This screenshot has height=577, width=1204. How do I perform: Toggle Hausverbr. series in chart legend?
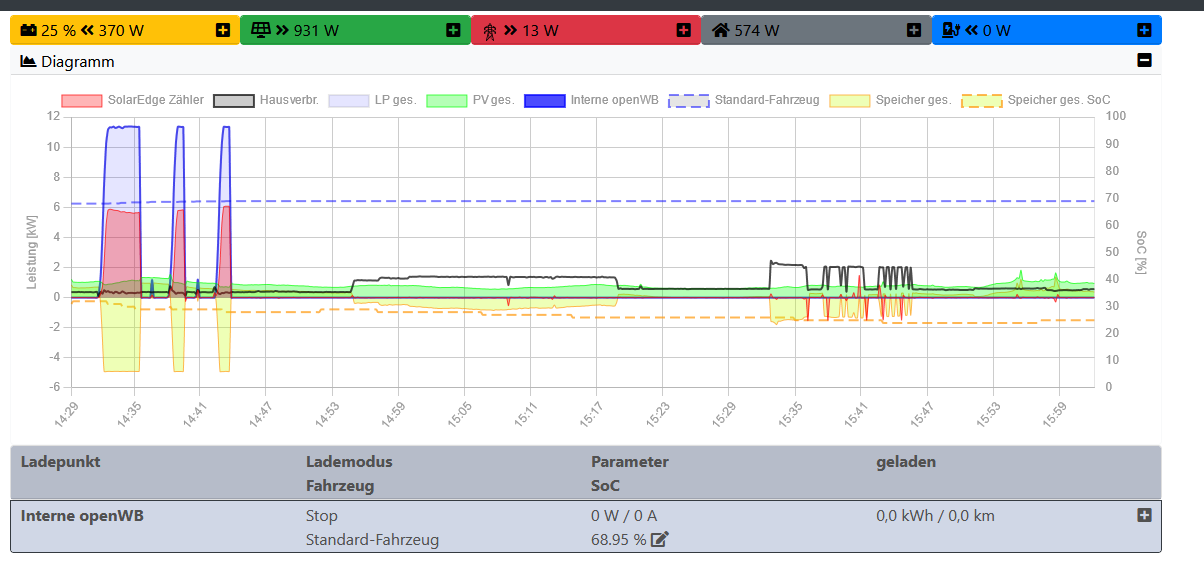[x=266, y=100]
